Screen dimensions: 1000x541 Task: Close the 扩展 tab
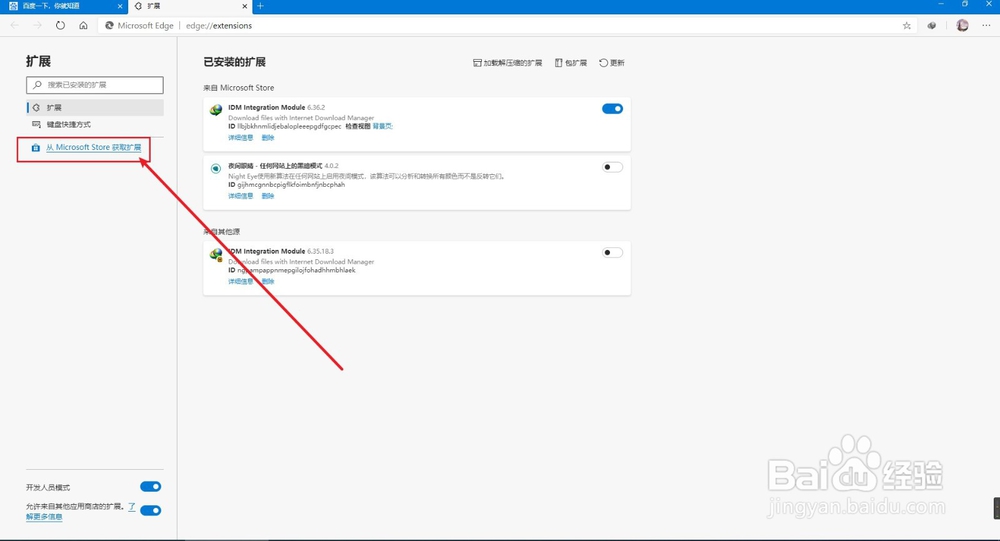pyautogui.click(x=245, y=6)
